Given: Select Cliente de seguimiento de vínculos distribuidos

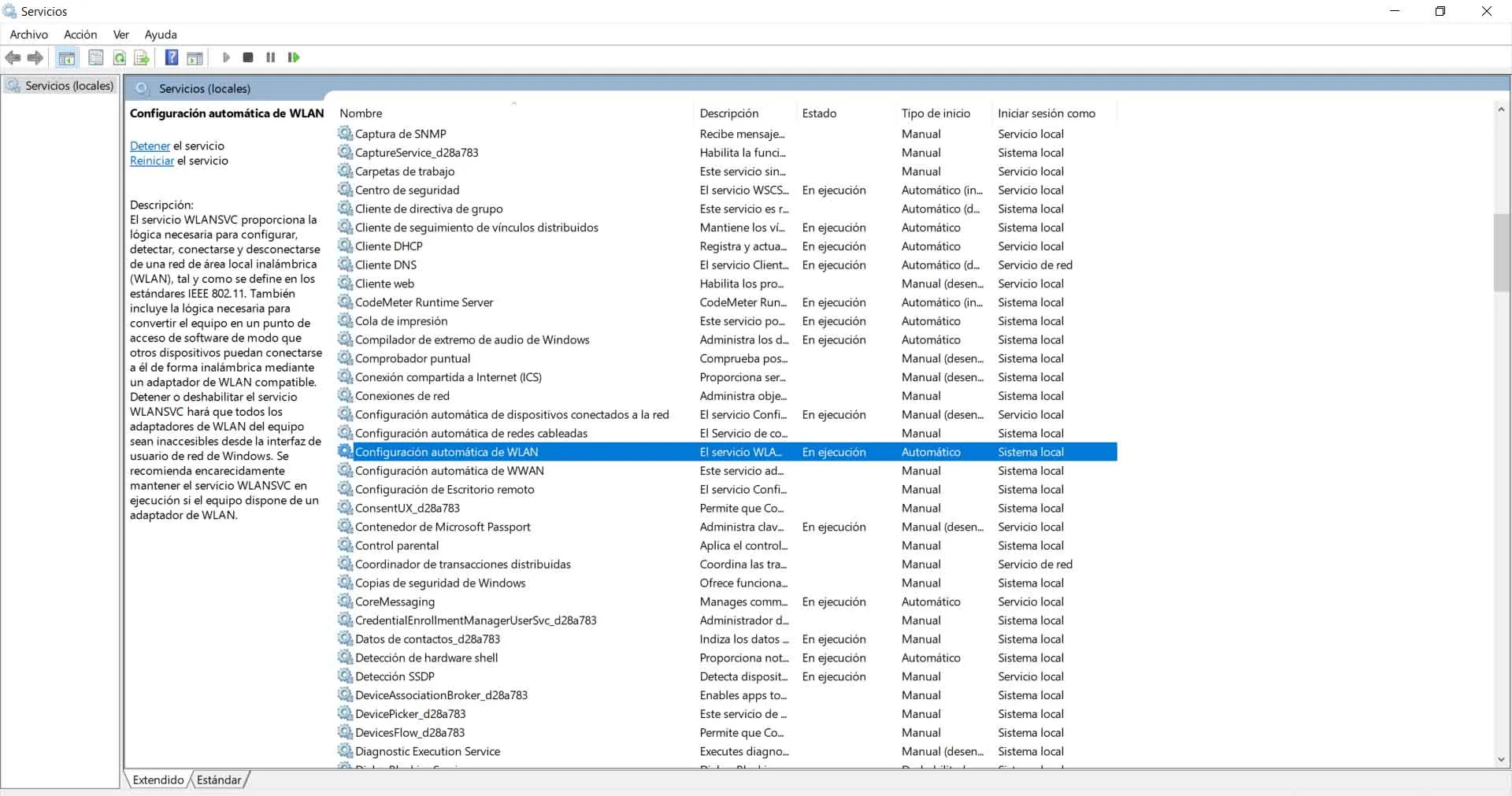Looking at the screenshot, I should click(726, 228).
